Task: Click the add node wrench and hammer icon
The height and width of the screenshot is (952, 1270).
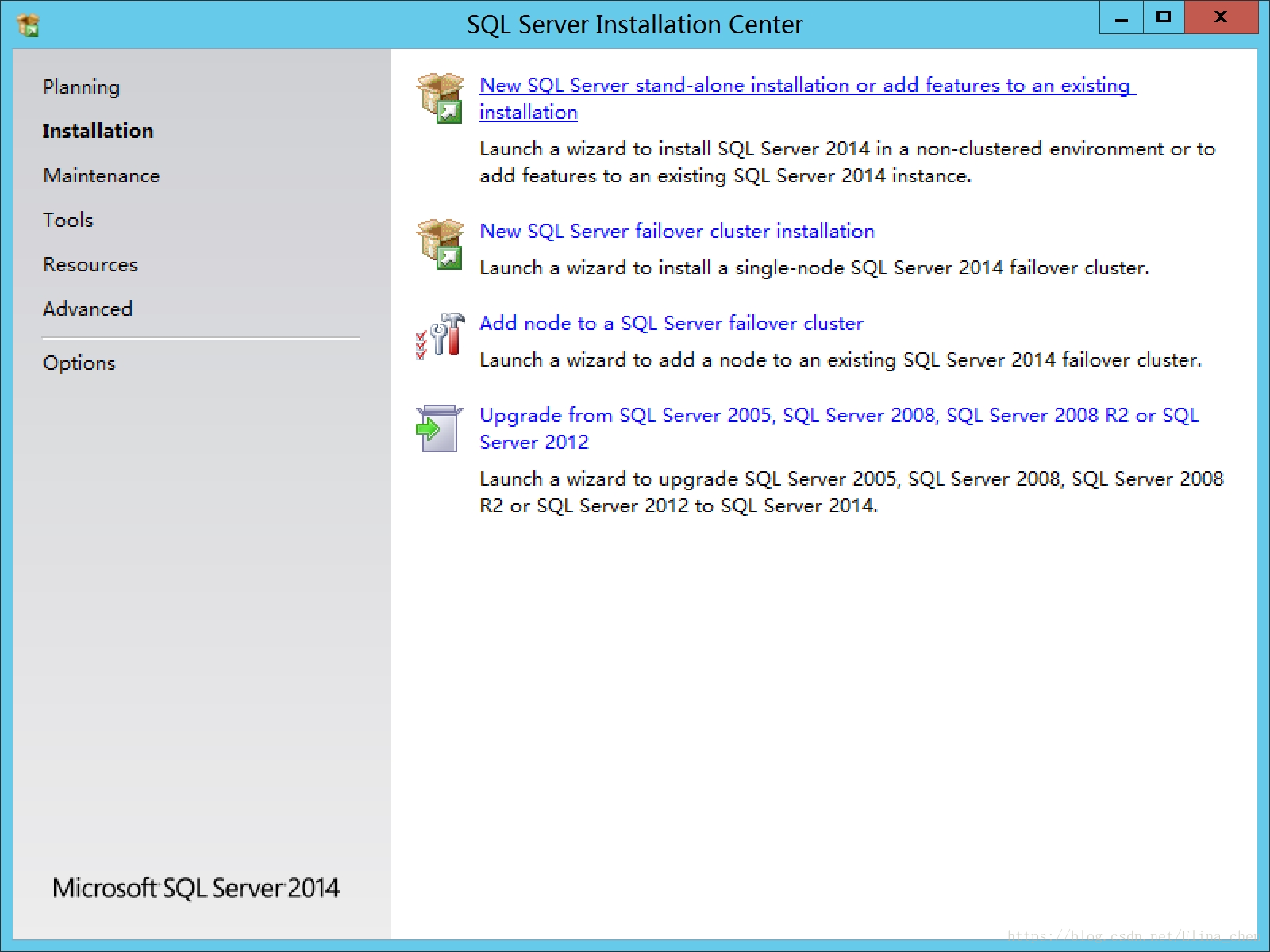Action: click(x=440, y=336)
